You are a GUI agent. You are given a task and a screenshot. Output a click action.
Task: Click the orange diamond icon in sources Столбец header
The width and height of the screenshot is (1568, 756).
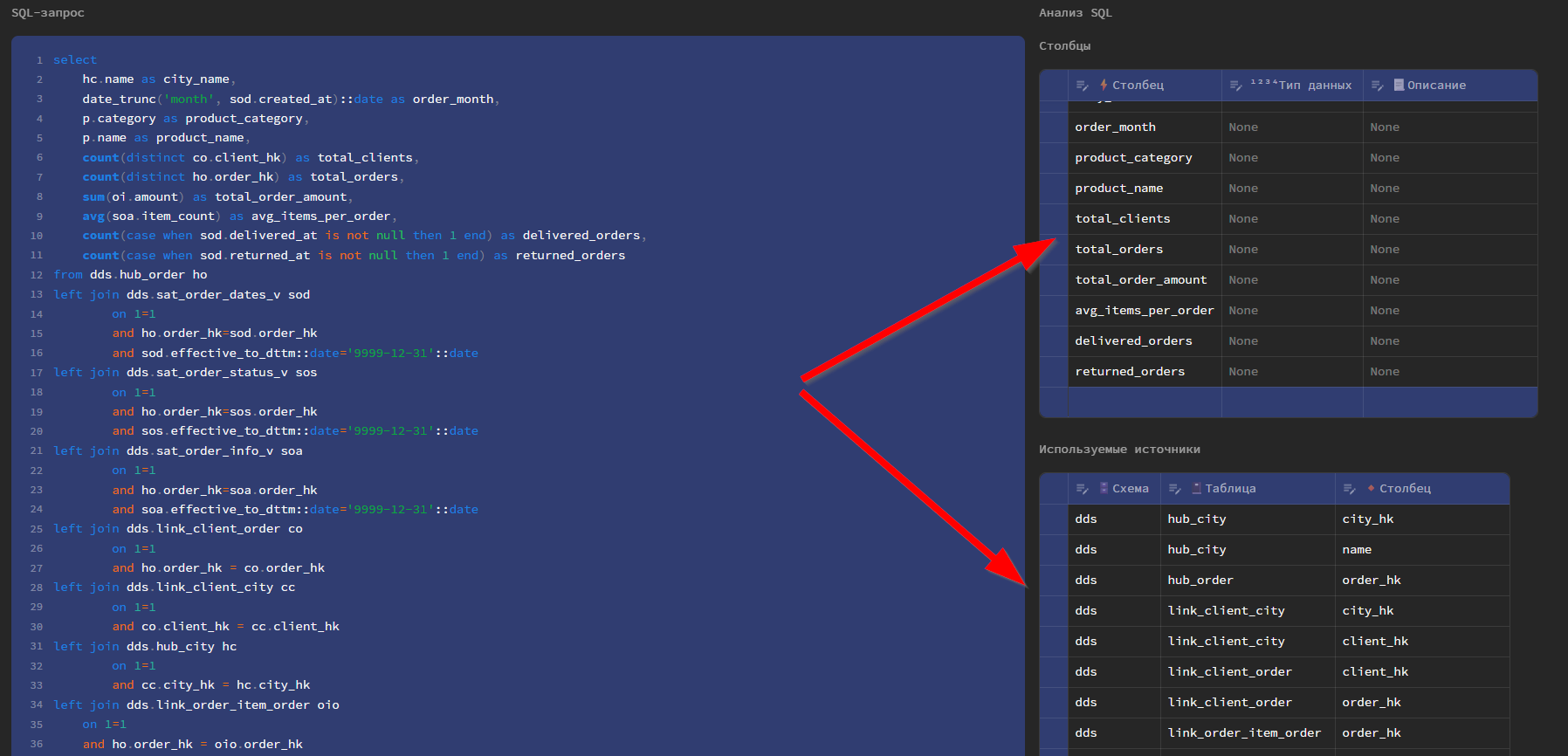(x=1372, y=488)
